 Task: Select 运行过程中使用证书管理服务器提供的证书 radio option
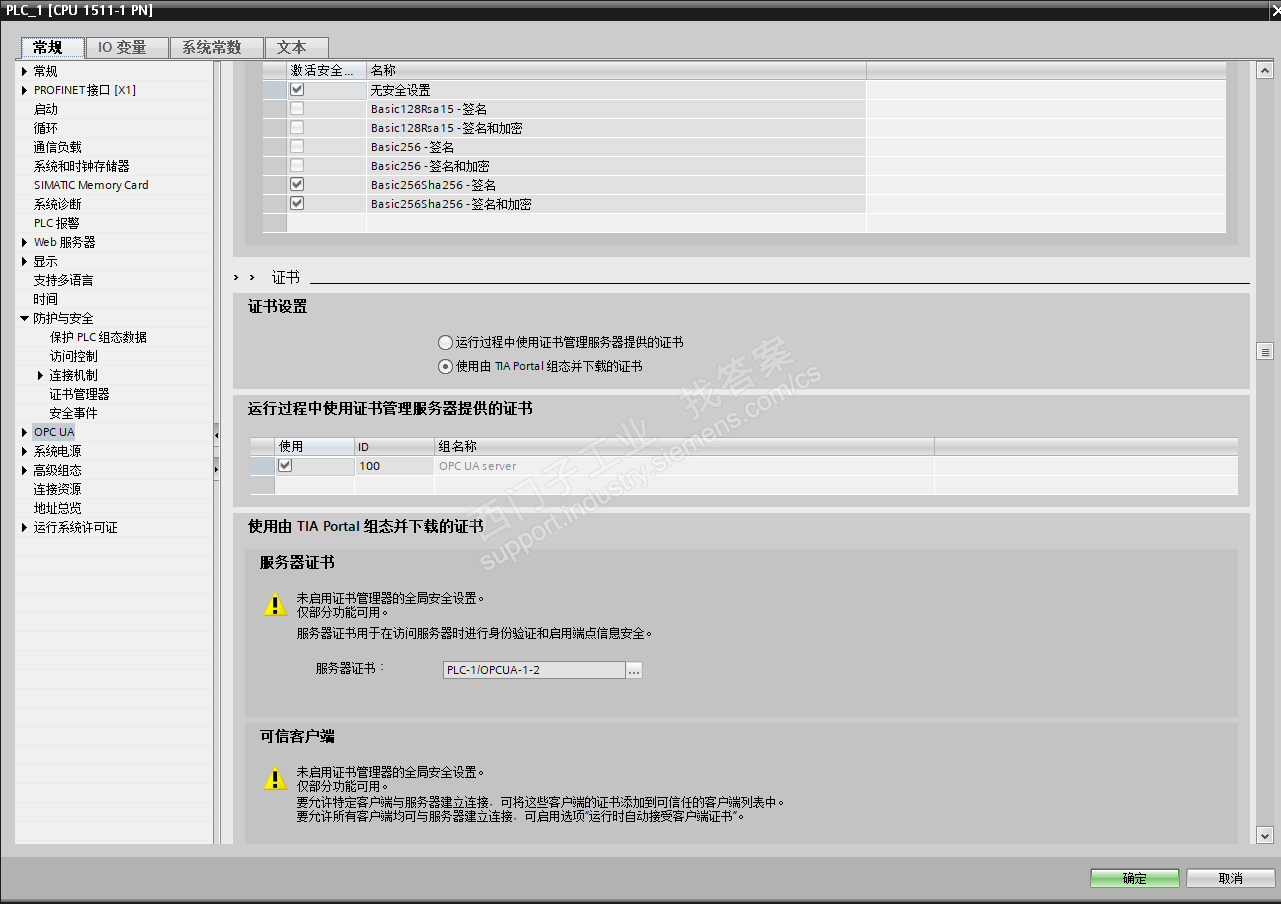pos(446,342)
